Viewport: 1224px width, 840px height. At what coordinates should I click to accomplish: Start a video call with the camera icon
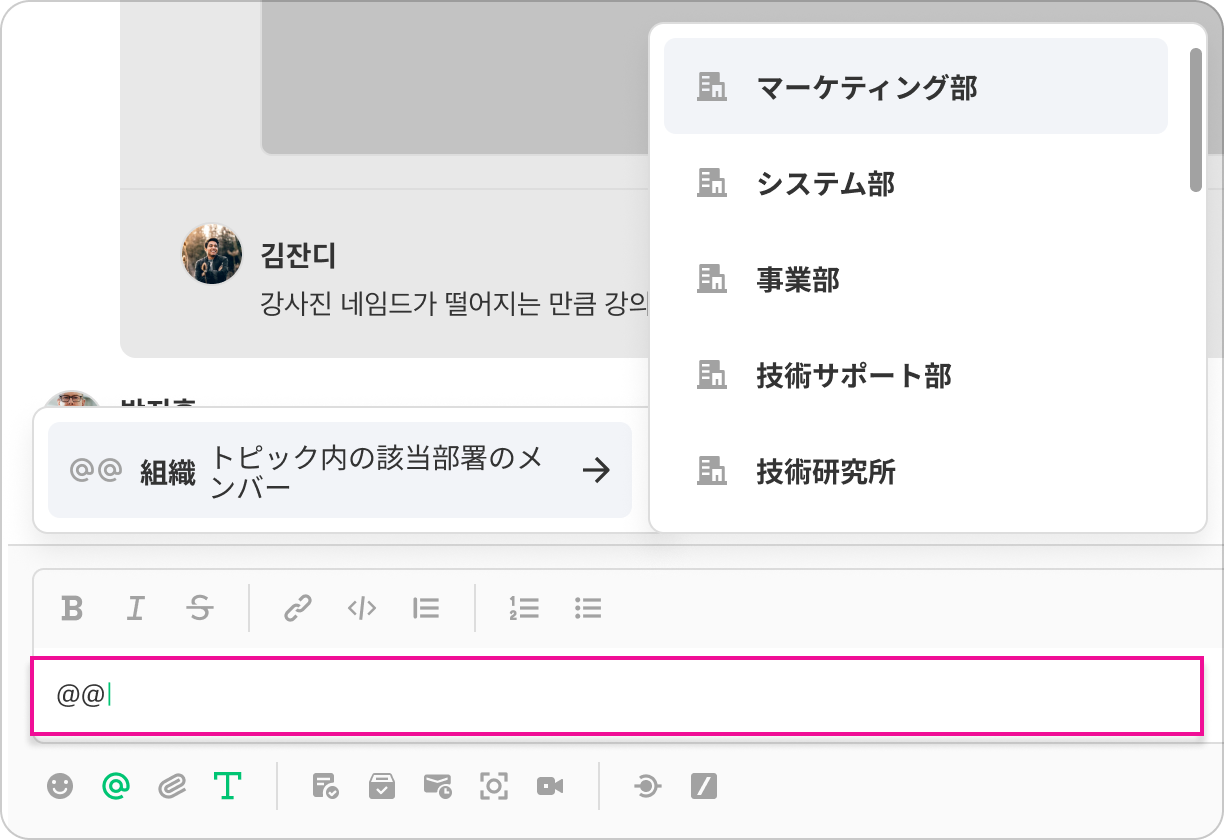tap(550, 787)
